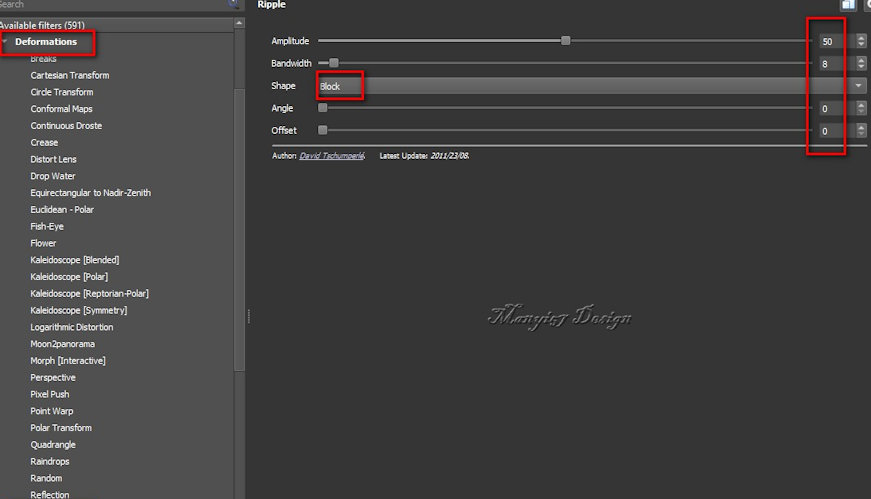Click the Amplitude slider handle

565,41
